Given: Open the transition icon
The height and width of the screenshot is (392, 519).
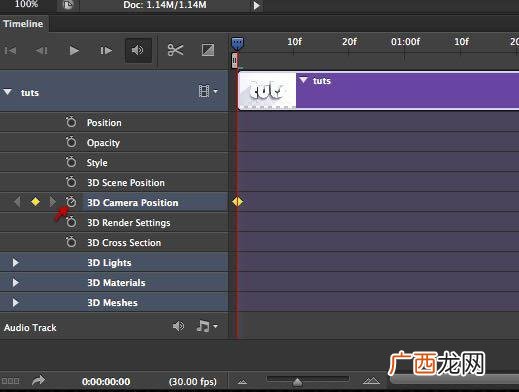Looking at the screenshot, I should point(208,50).
